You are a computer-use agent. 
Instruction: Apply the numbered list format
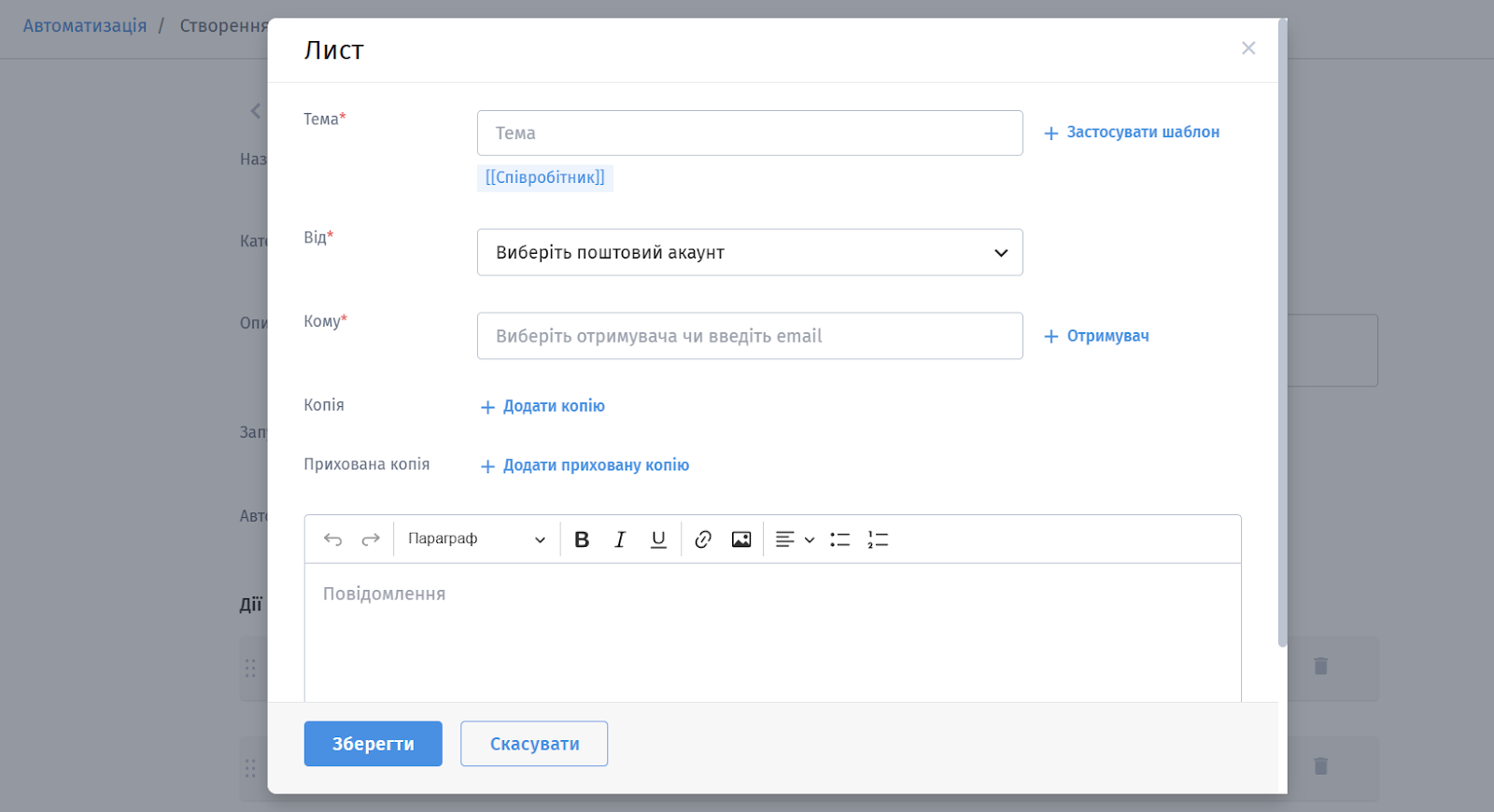878,539
